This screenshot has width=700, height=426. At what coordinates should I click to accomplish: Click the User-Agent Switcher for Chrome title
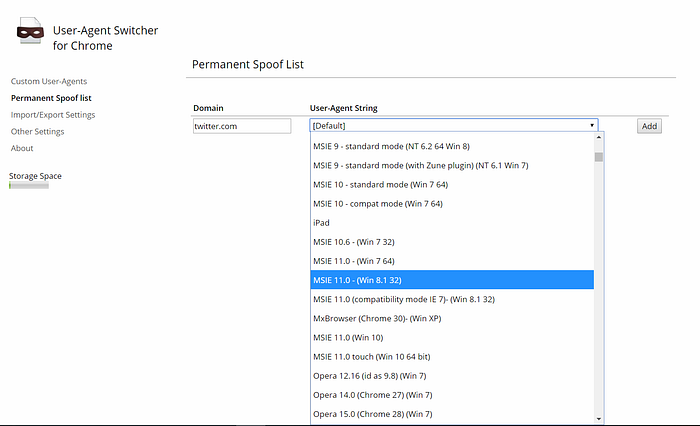point(105,38)
